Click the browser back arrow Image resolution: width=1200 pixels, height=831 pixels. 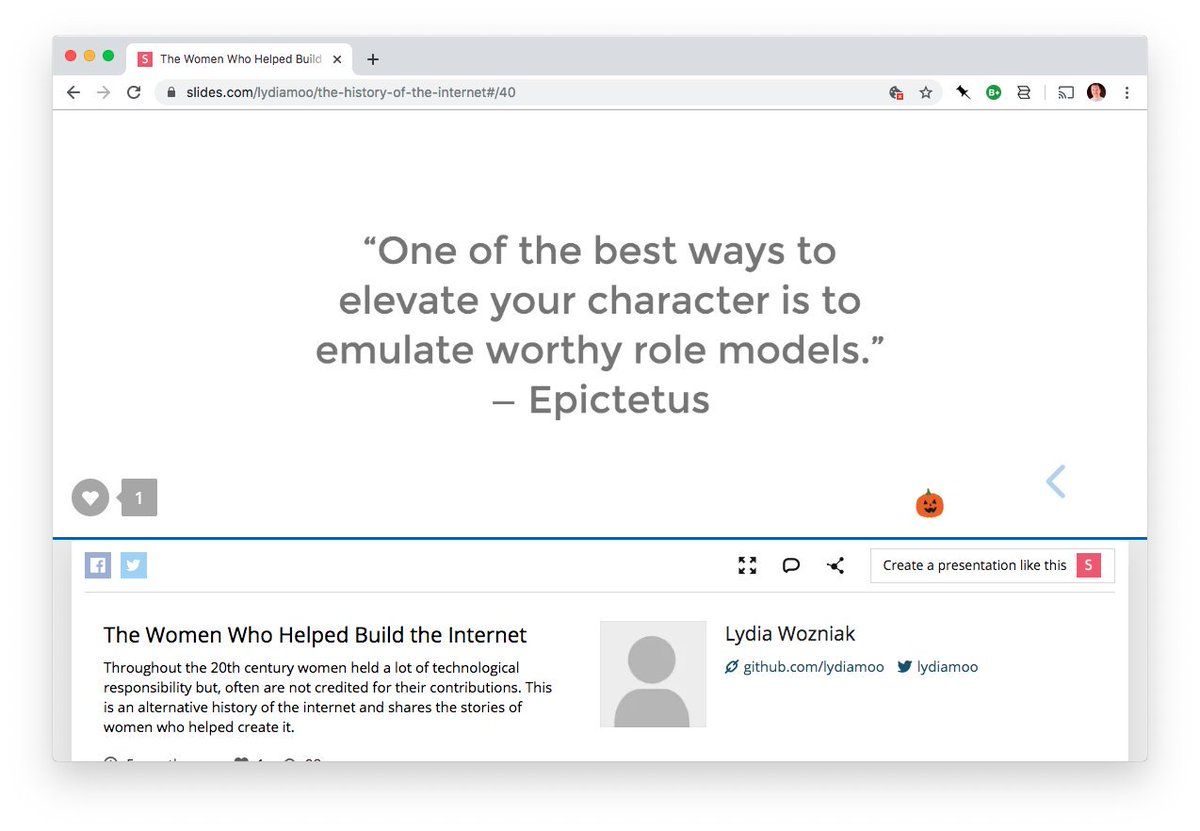point(73,92)
